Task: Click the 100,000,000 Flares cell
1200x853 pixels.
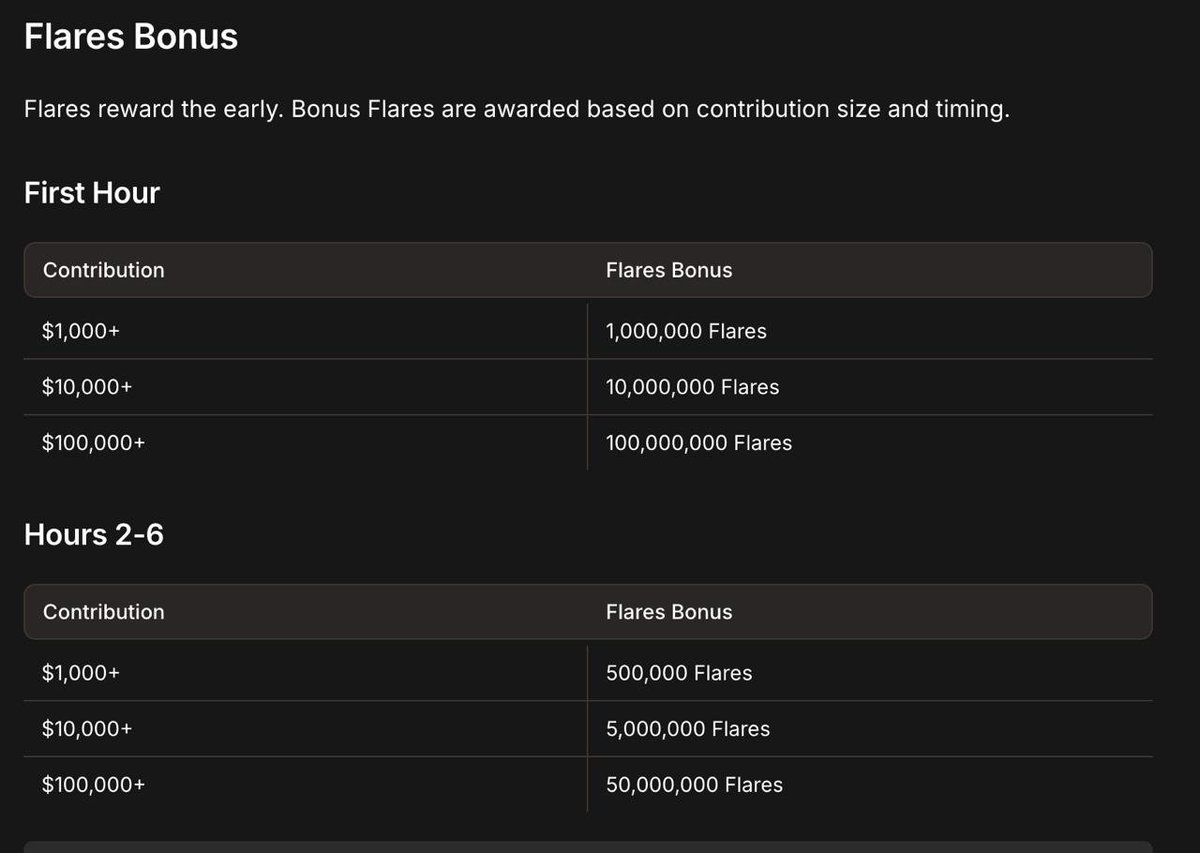Action: tap(699, 443)
